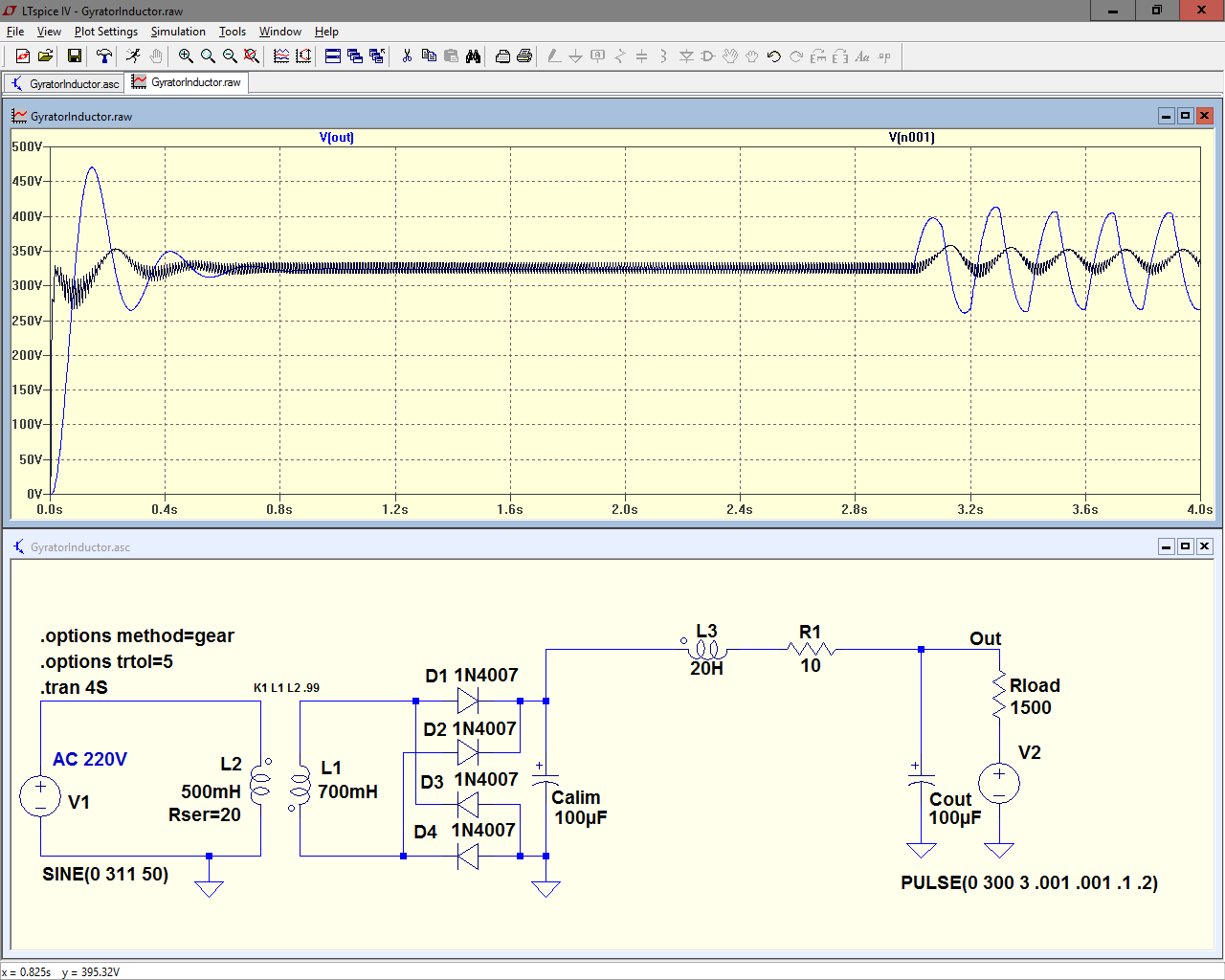Click the Undo arrow icon
This screenshot has width=1225, height=980.
(x=774, y=56)
